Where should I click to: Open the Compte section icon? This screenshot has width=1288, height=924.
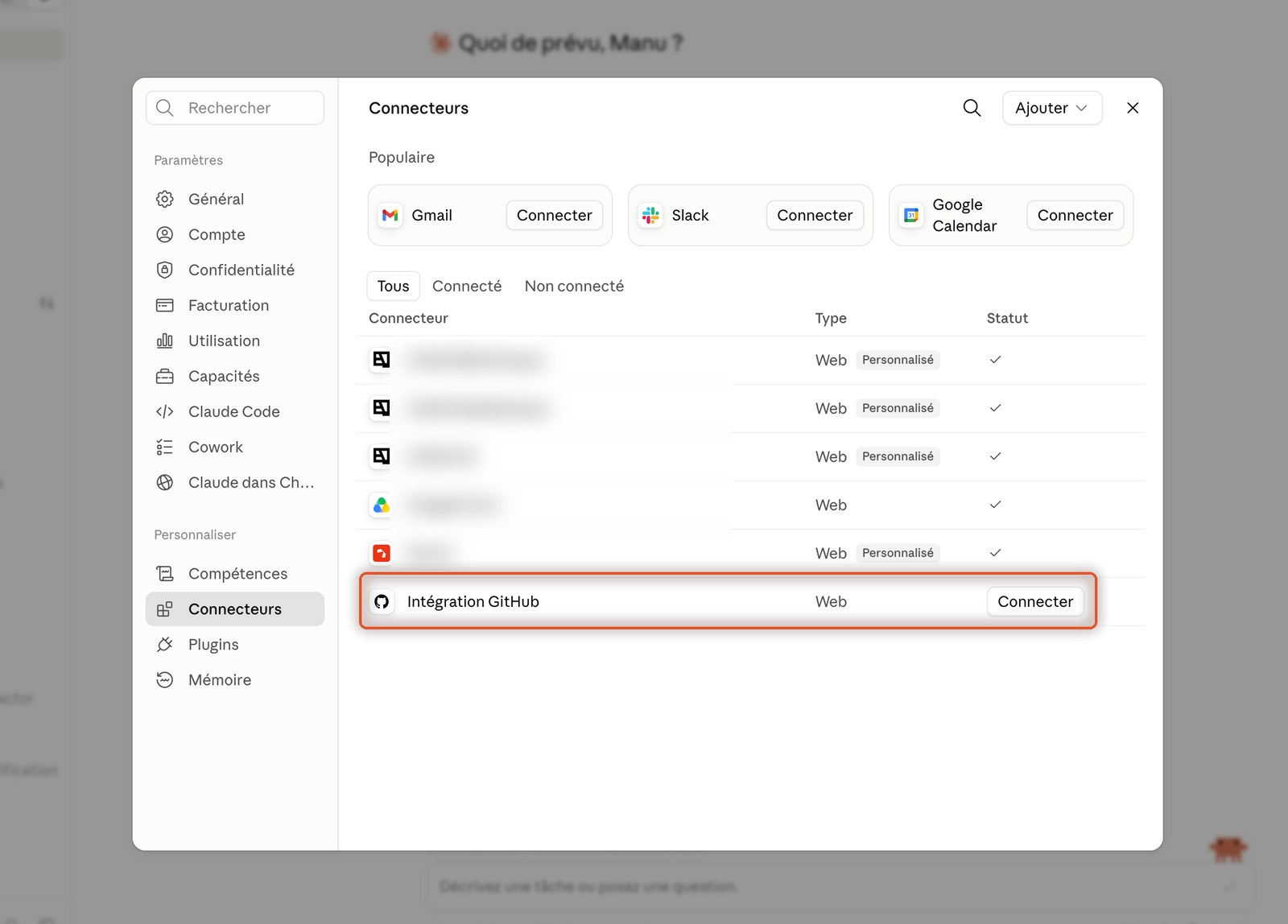click(165, 234)
